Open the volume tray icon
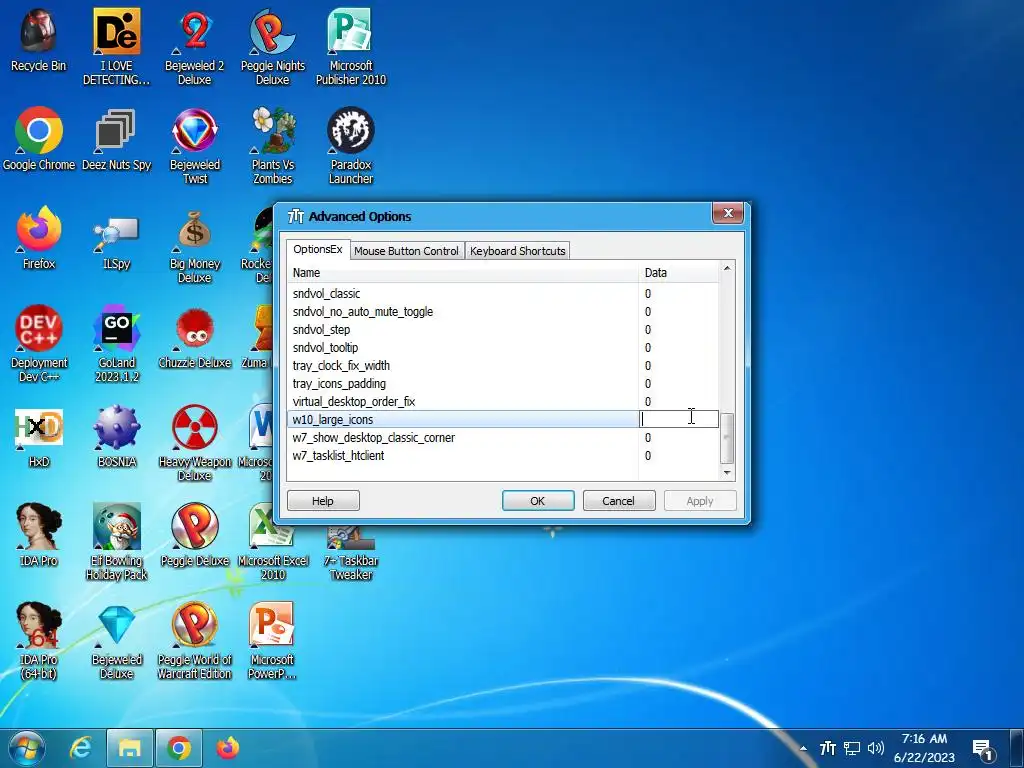 (876, 748)
